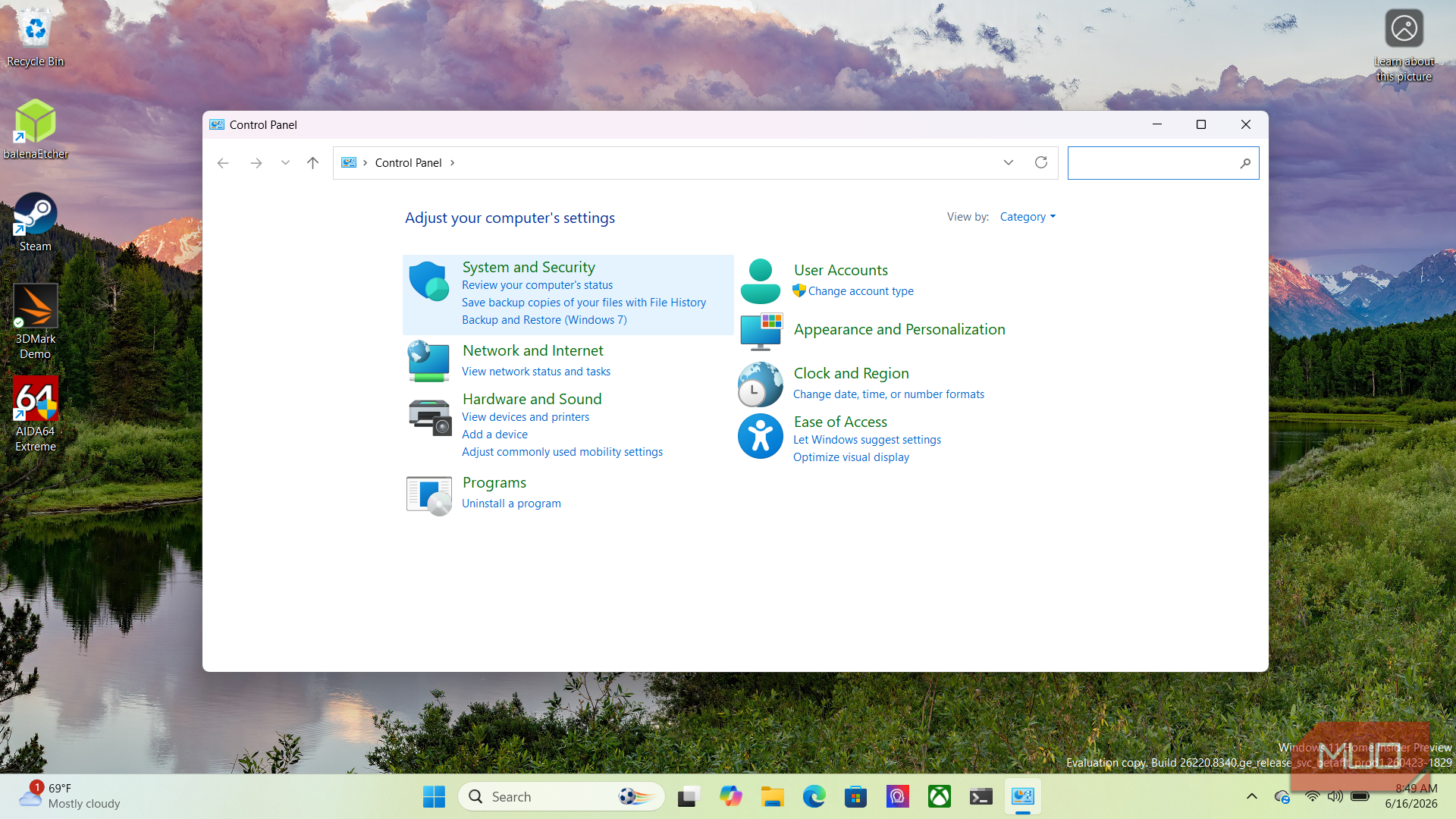Screen dimensions: 1456x819
Task: Open the System and Security shield icon
Action: (429, 281)
